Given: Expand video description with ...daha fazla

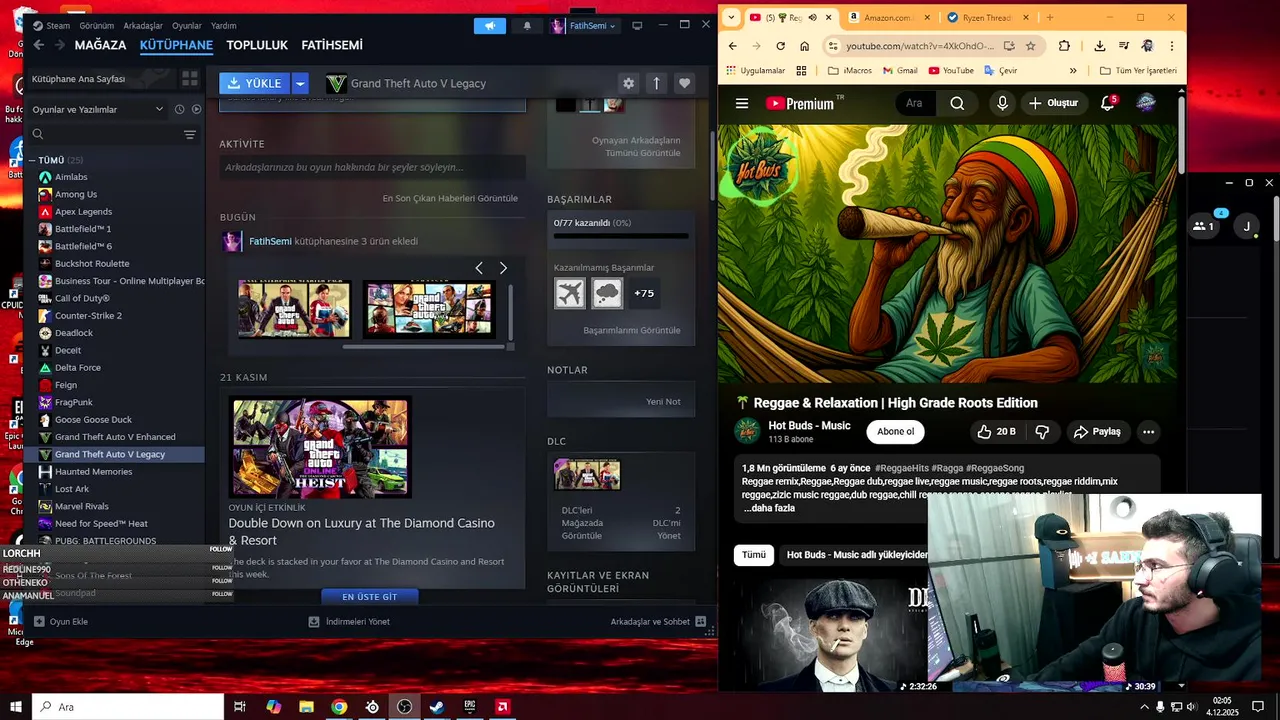Looking at the screenshot, I should click(770, 508).
